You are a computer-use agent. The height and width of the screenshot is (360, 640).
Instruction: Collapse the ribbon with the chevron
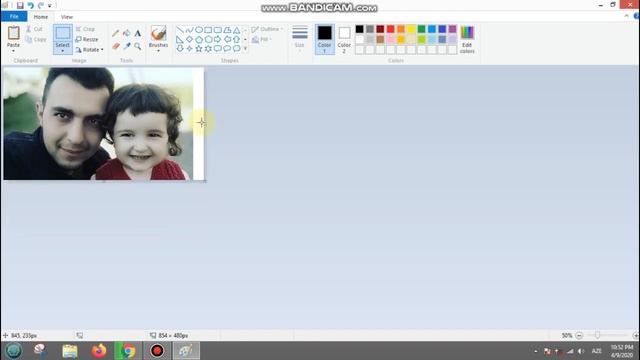pyautogui.click(x=626, y=16)
